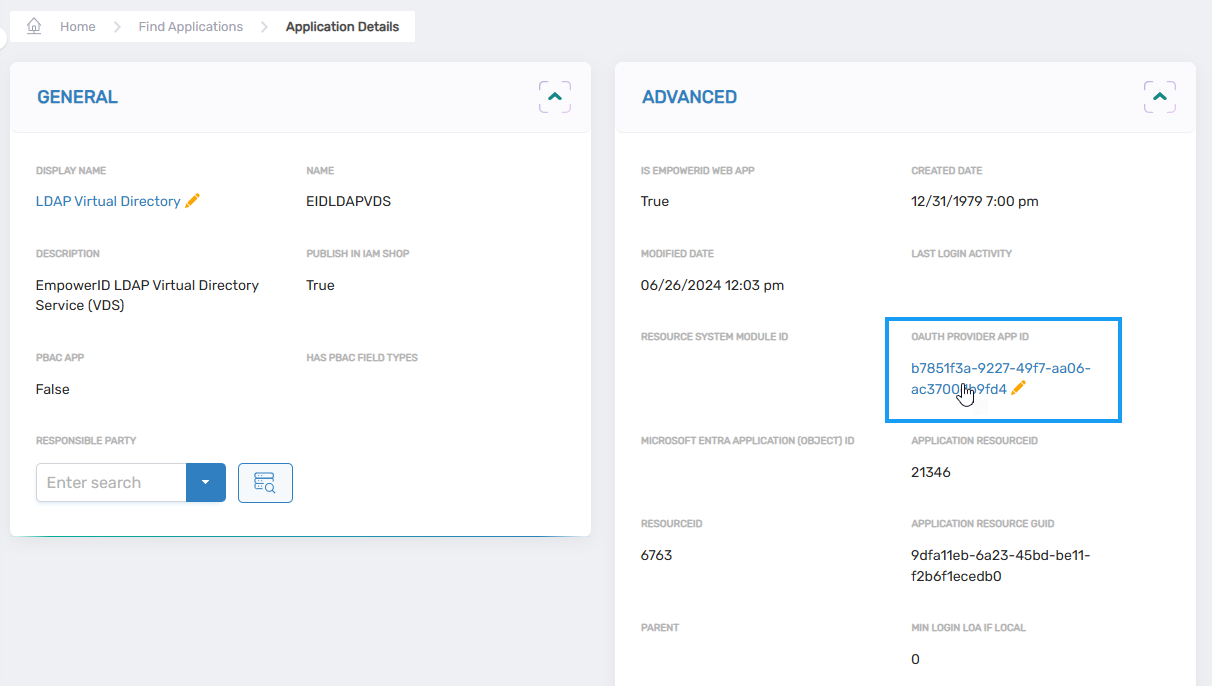Click the house icon in the breadcrumb
1212x686 pixels.
pyautogui.click(x=34, y=26)
